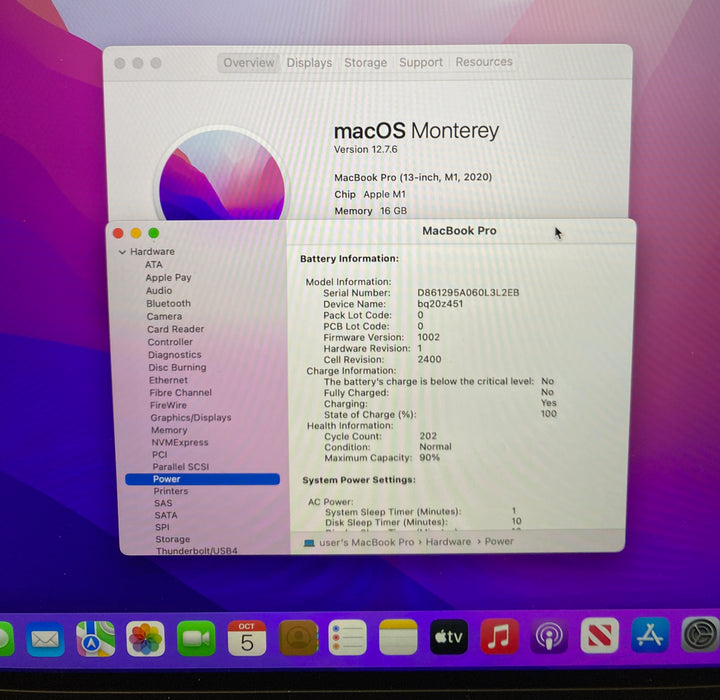This screenshot has height=700, width=720.
Task: Select Parallel SCSI in the sidebar
Action: pos(180,467)
